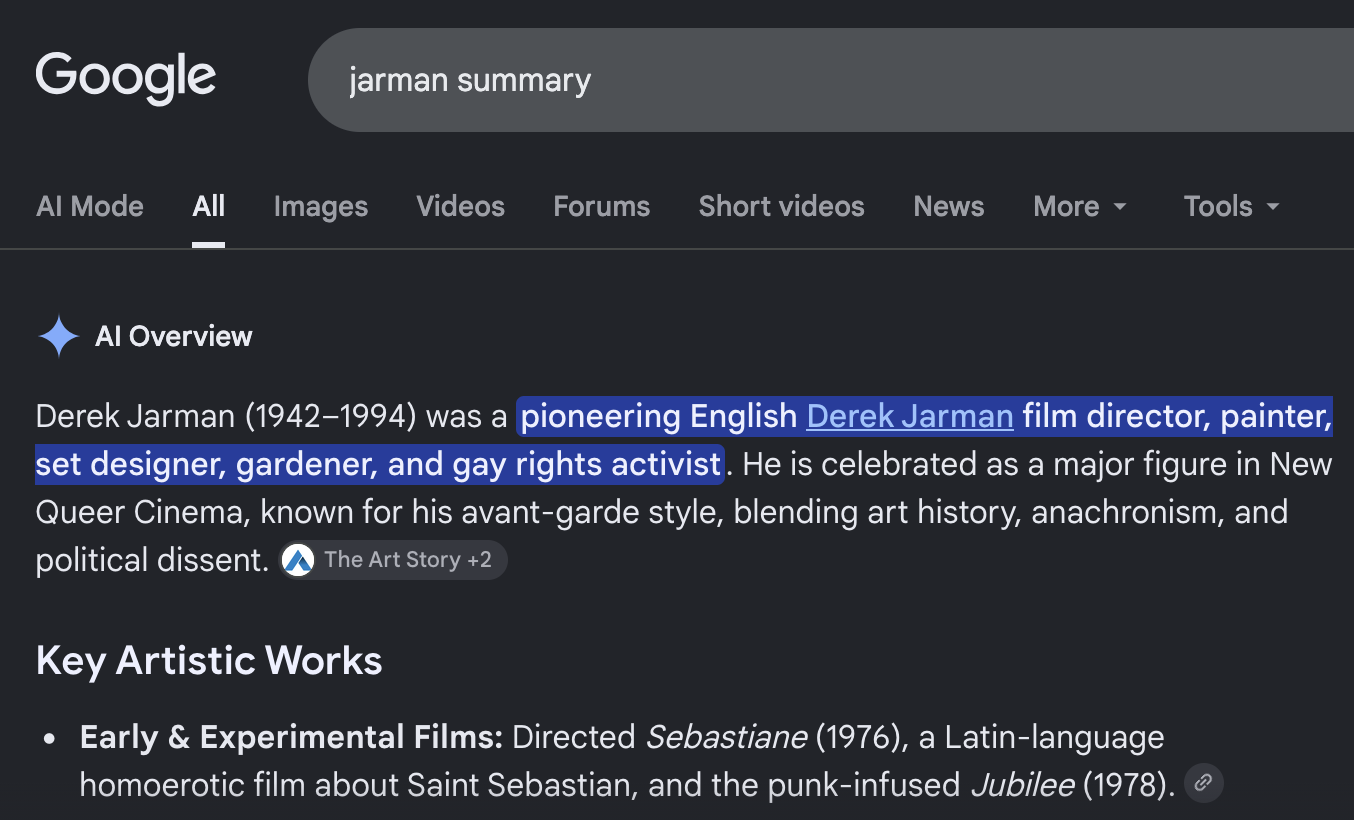Expand the Tools dropdown
Screen dimensions: 1354x820
coord(1232,206)
